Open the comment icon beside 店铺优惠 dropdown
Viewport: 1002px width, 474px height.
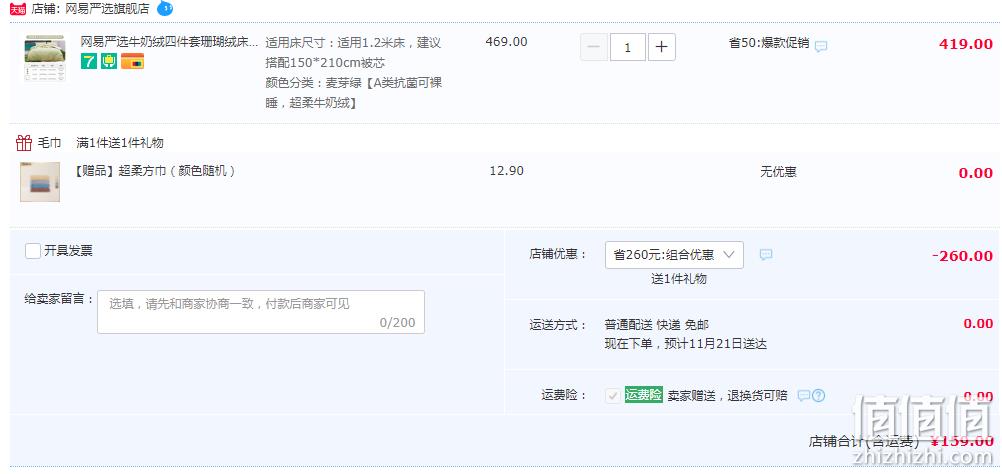point(766,254)
